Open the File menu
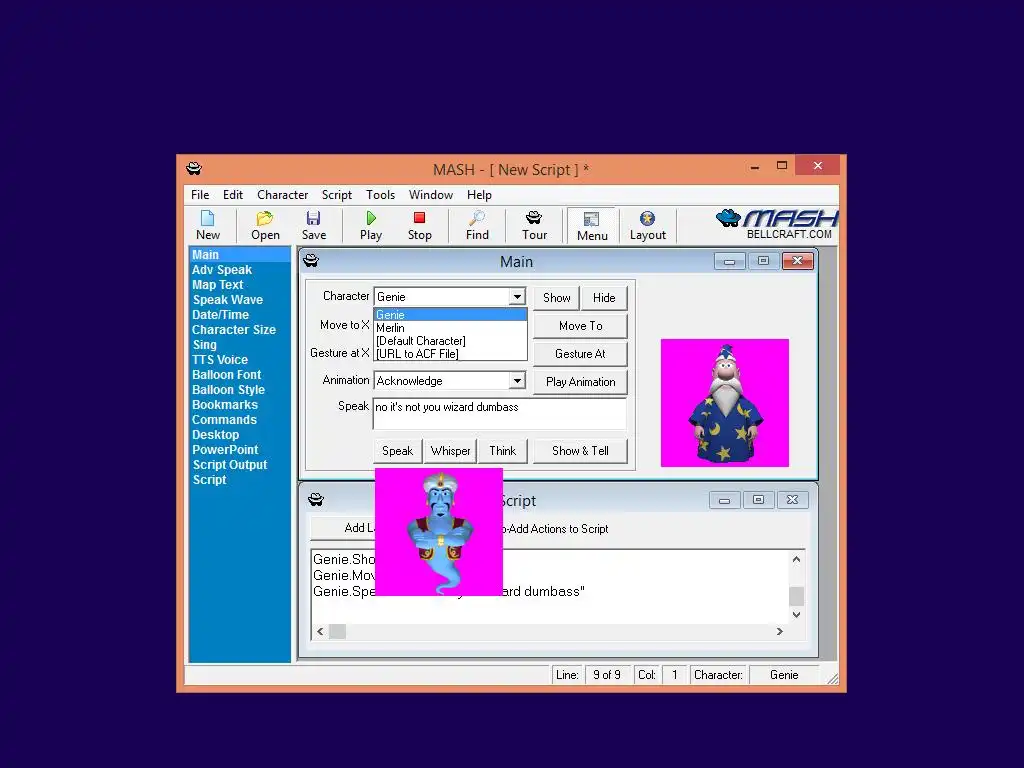The width and height of the screenshot is (1024, 768). [200, 195]
